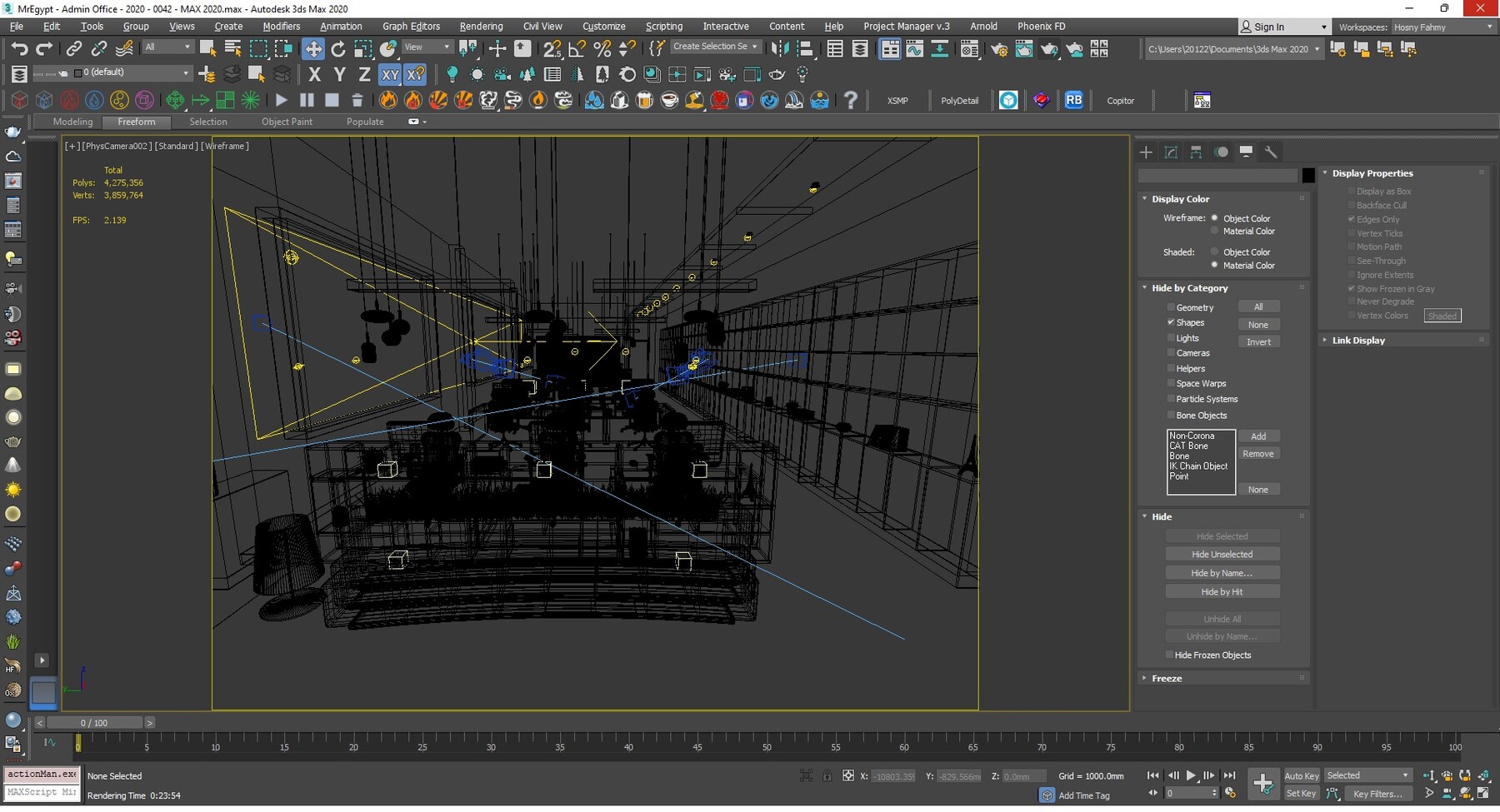This screenshot has width=1500, height=812.
Task: Switch to the Object Paint ribbon tab
Action: point(287,122)
